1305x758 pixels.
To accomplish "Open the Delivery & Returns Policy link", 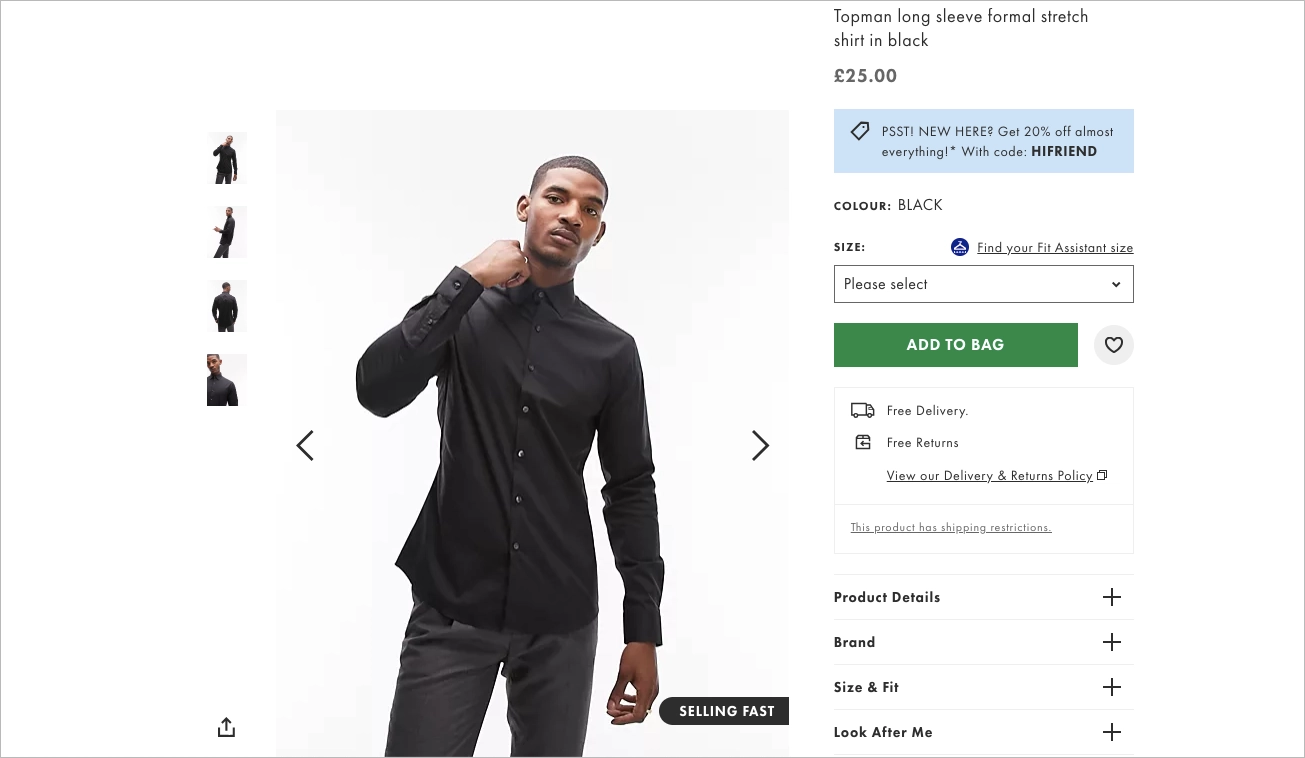I will point(989,475).
